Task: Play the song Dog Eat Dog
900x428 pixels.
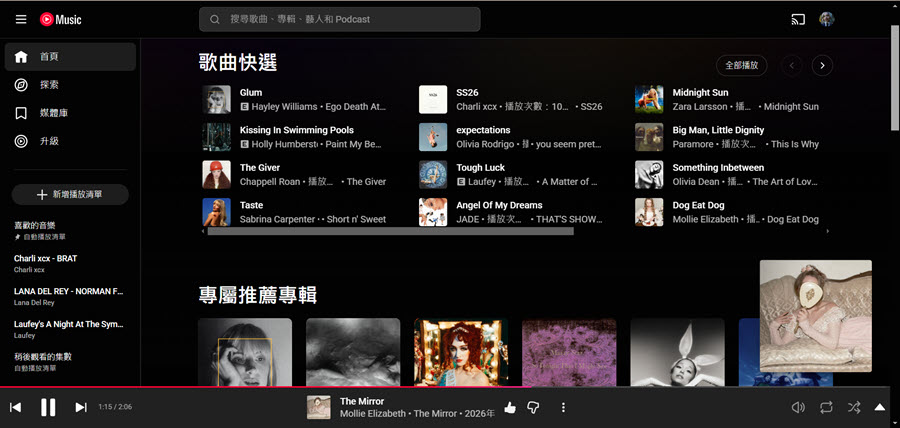Action: tap(699, 205)
